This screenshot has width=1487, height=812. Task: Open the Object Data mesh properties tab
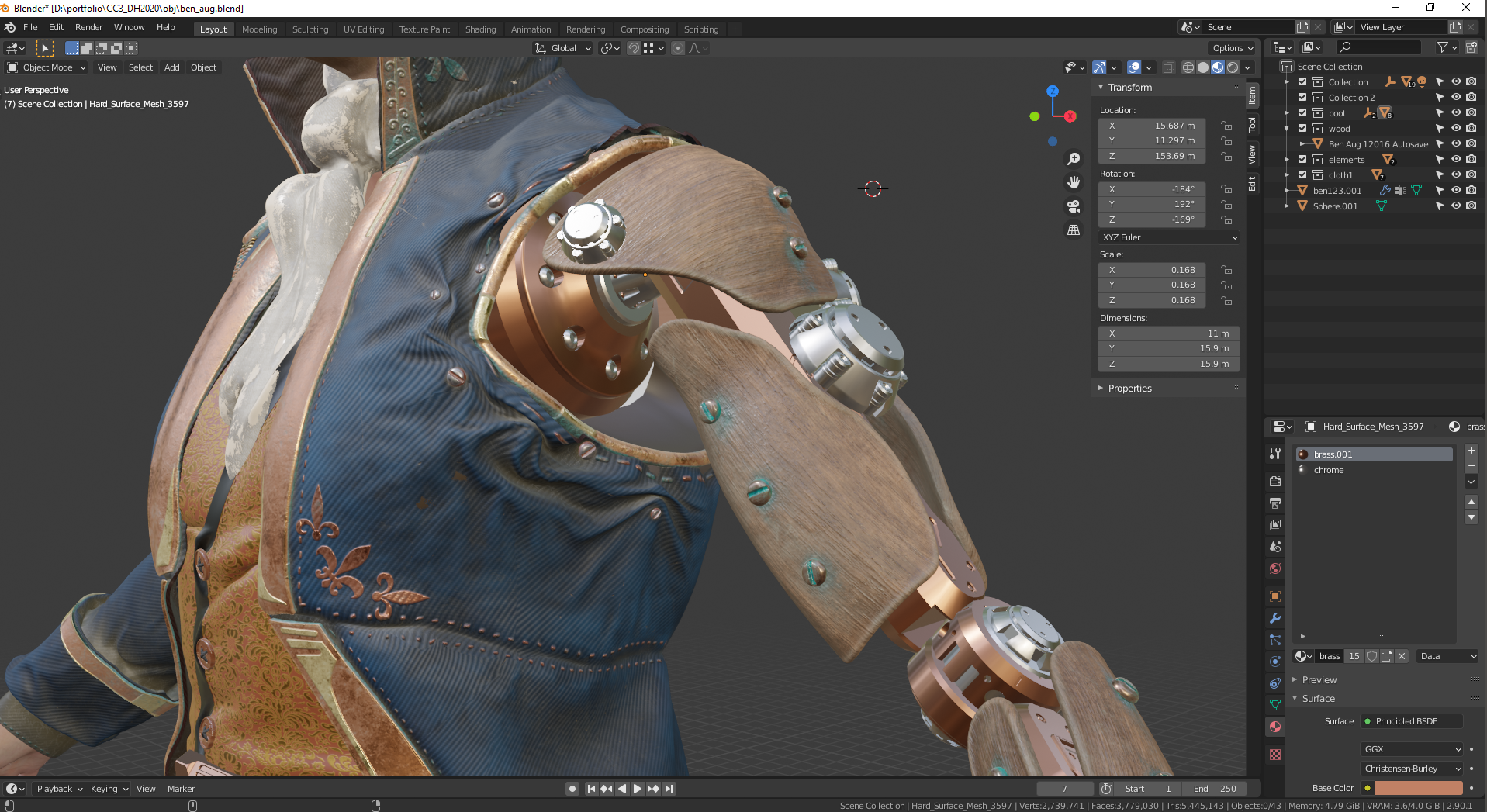[x=1275, y=705]
